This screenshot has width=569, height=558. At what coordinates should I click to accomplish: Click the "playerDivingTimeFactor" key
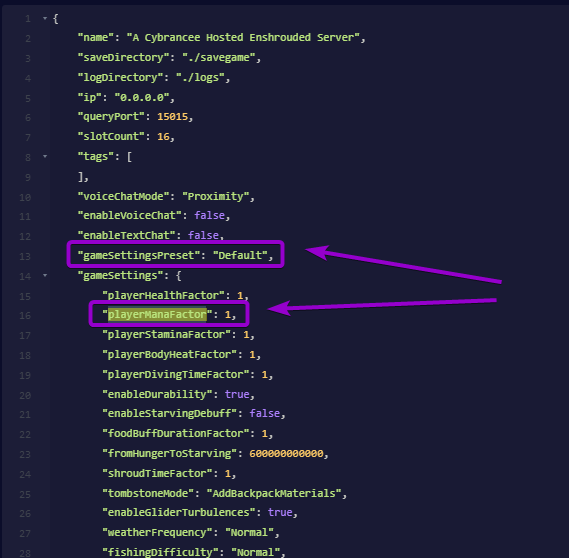click(x=176, y=374)
